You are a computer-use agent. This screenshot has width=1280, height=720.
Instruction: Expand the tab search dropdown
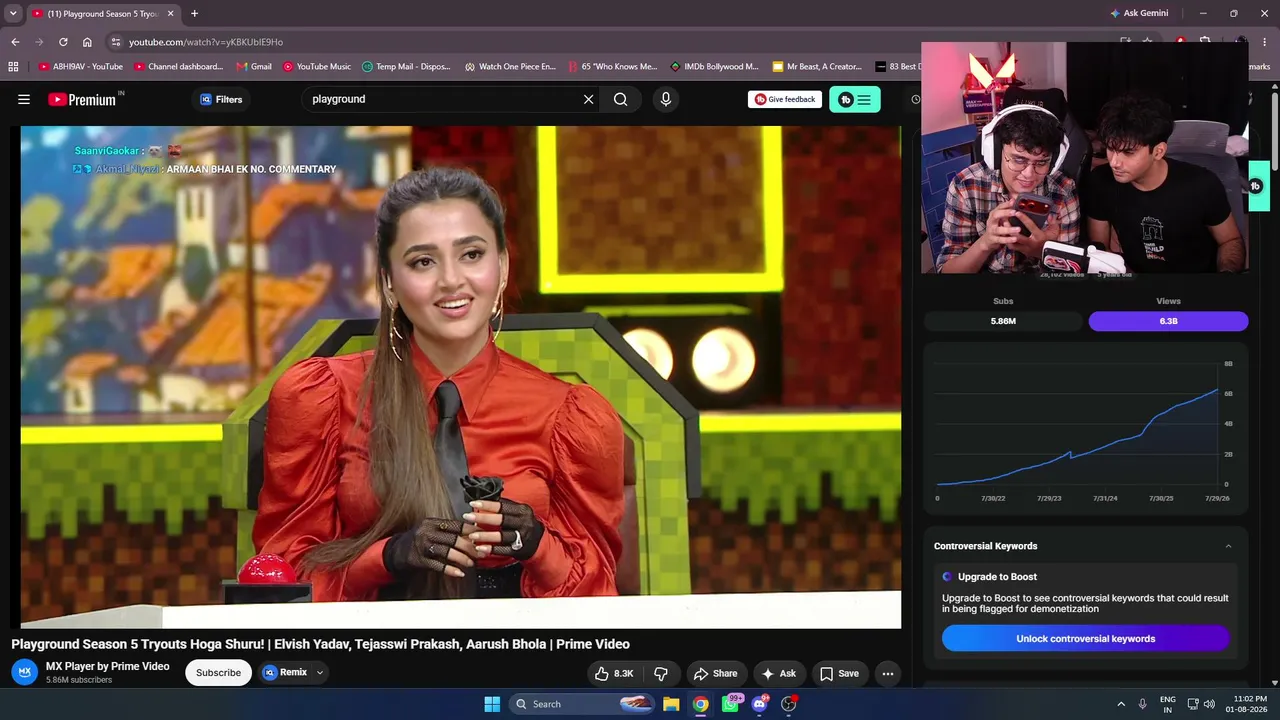click(13, 14)
